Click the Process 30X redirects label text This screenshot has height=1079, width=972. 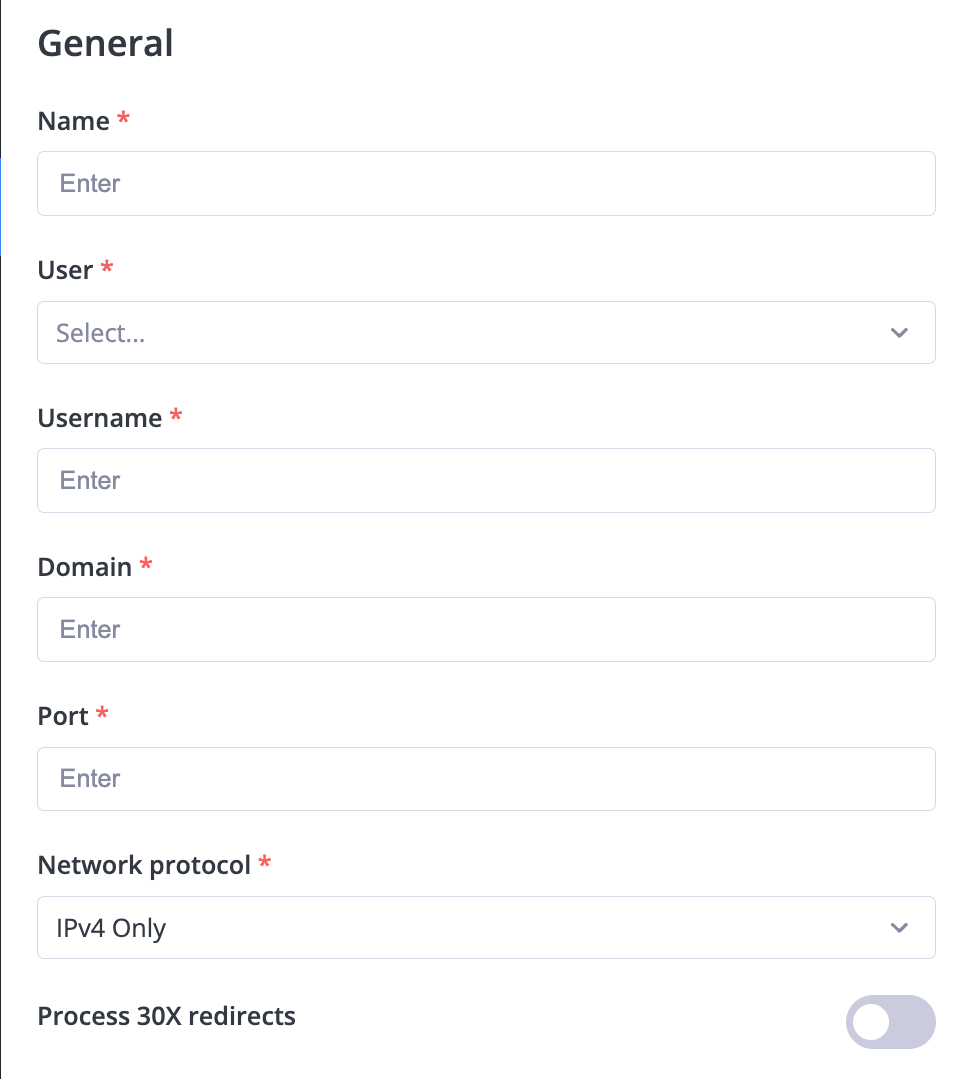[166, 1016]
